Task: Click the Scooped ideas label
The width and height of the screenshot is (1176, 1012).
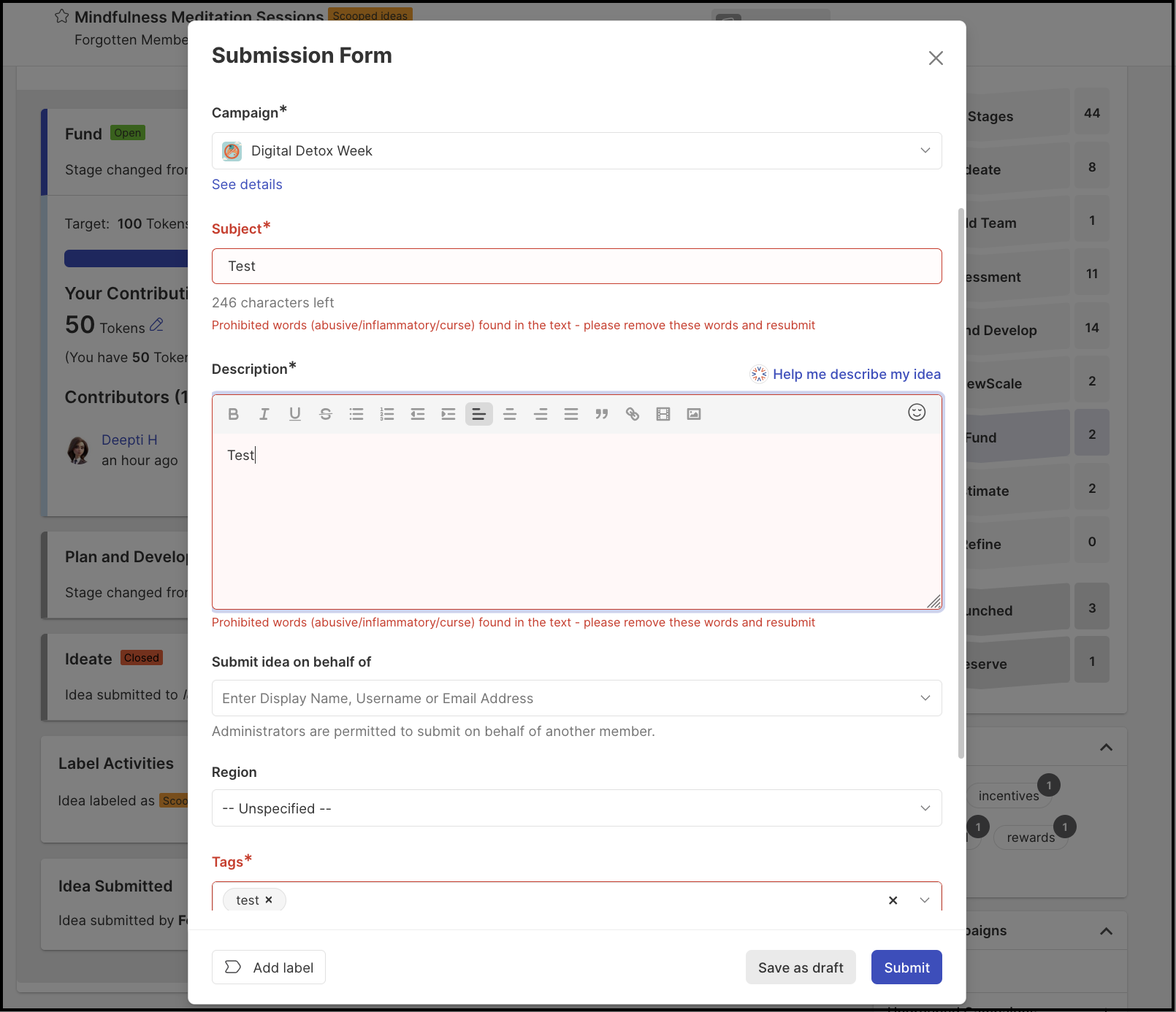Action: 370,15
